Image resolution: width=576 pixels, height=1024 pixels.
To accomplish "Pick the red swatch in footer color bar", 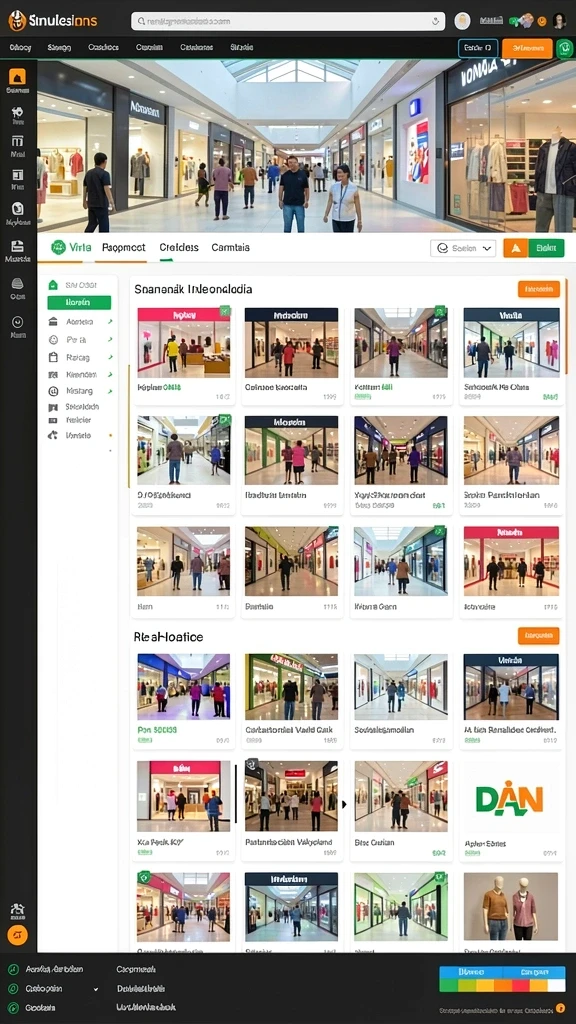I will coord(521,985).
